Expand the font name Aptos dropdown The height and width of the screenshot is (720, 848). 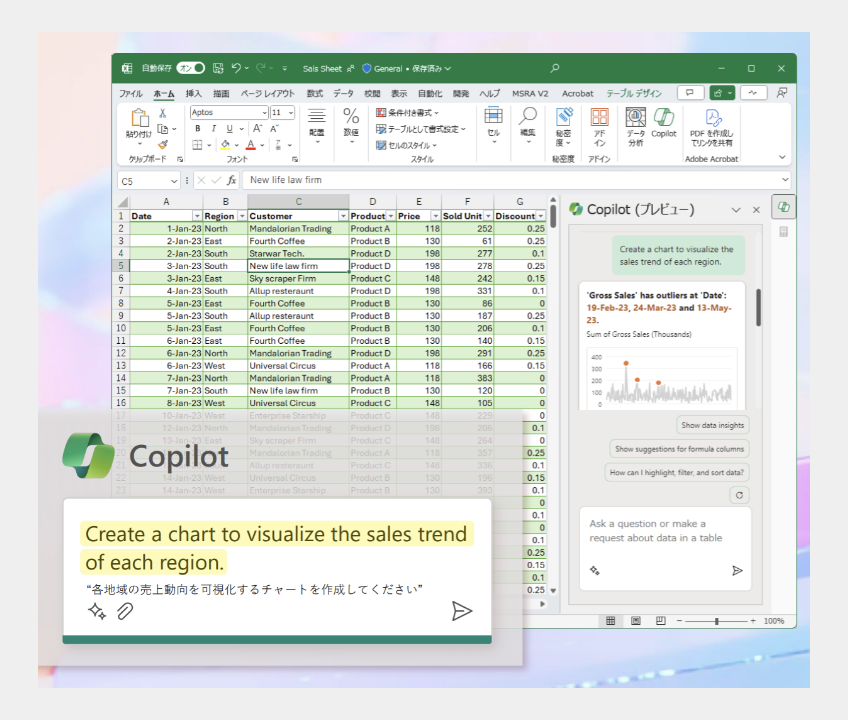(264, 113)
